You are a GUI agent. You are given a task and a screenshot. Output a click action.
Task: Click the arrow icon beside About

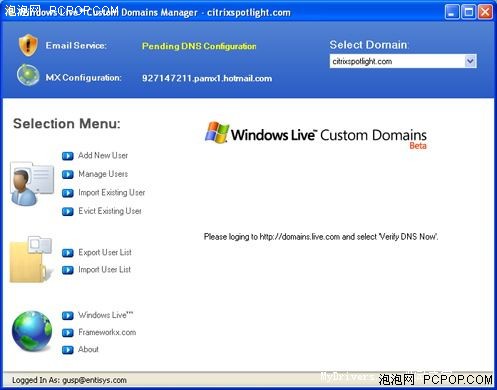68,350
